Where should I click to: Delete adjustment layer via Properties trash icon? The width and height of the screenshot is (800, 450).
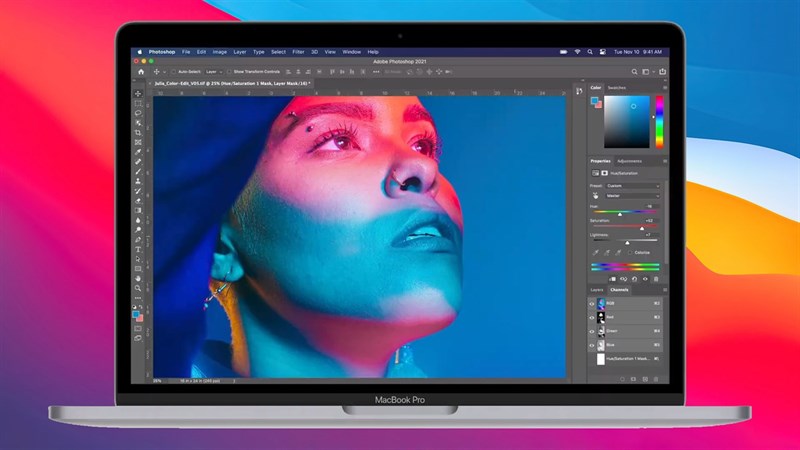pyautogui.click(x=656, y=279)
